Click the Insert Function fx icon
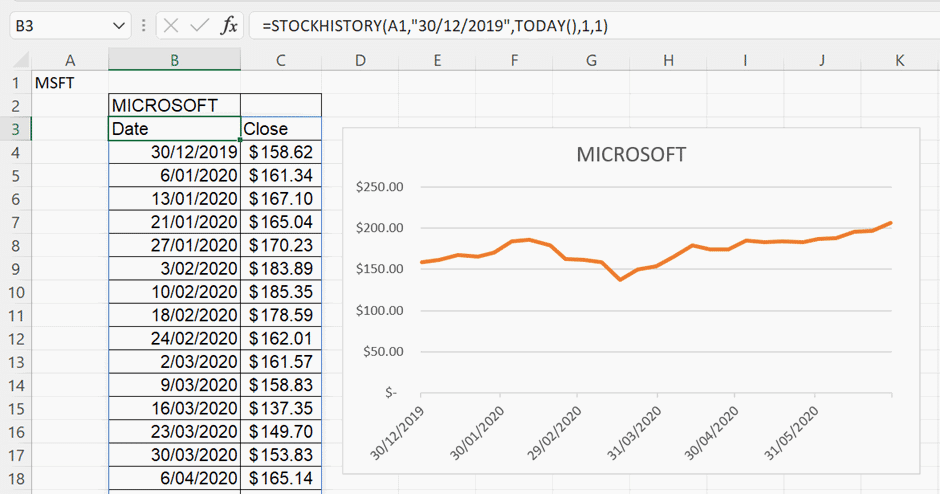This screenshot has width=940, height=494. 229,26
